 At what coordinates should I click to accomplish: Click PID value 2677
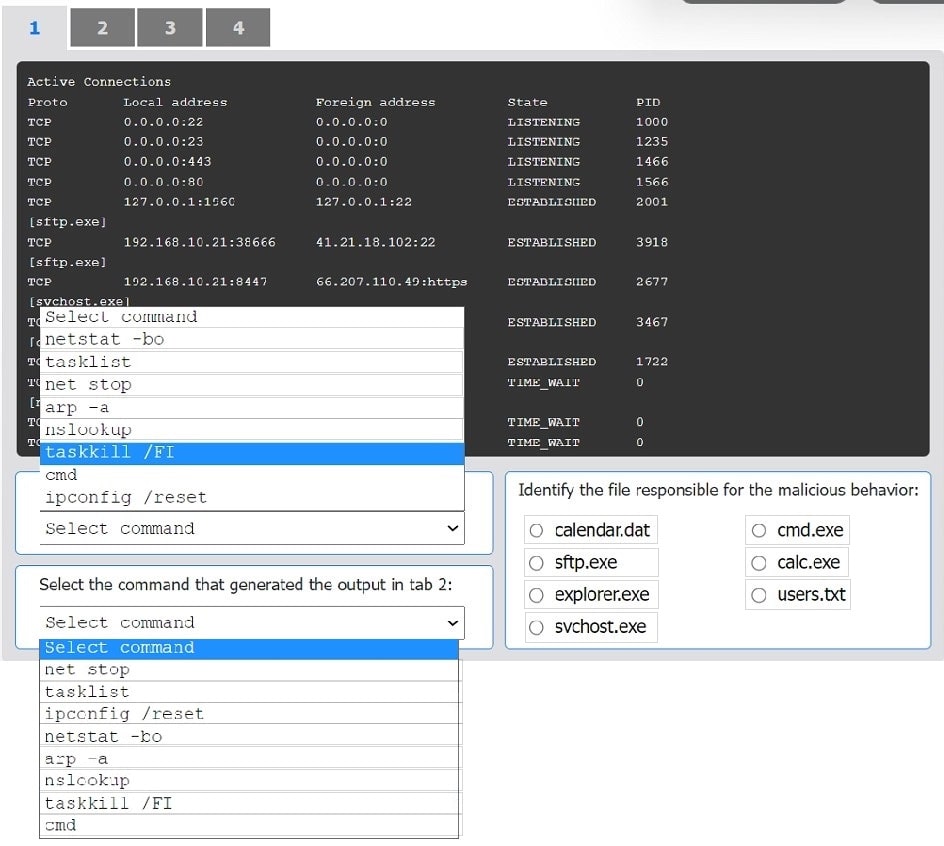click(652, 282)
